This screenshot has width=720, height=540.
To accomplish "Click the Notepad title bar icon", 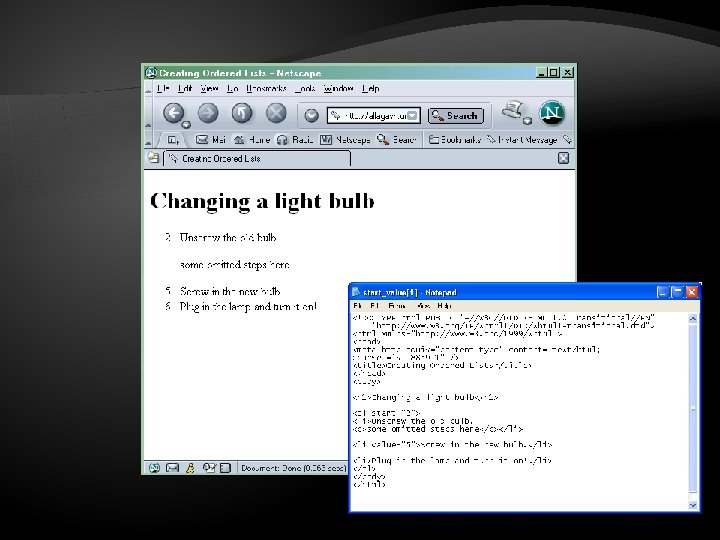I will (x=356, y=292).
